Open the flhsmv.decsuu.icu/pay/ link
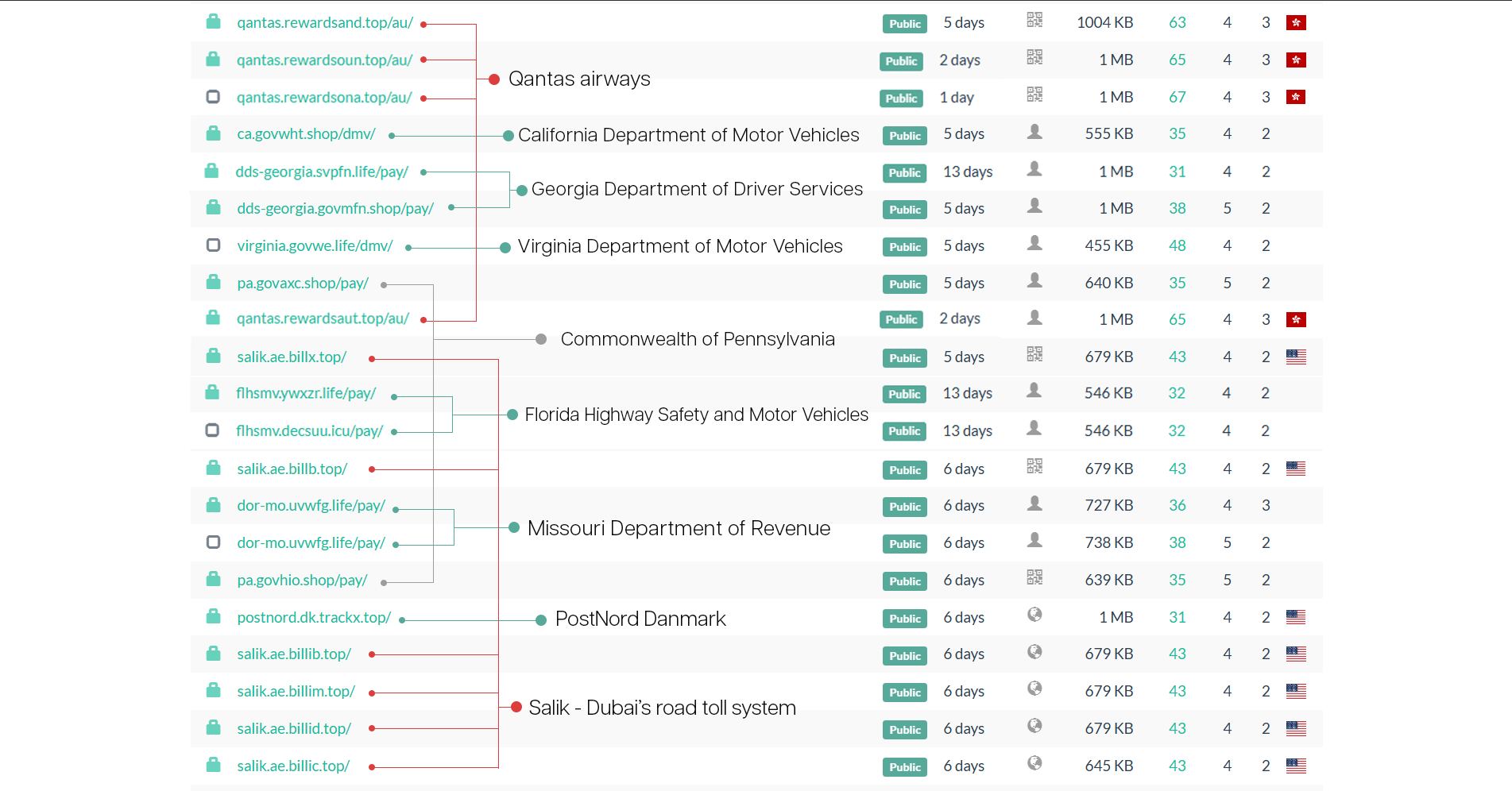Screen dimensions: 1512x791 tap(310, 430)
